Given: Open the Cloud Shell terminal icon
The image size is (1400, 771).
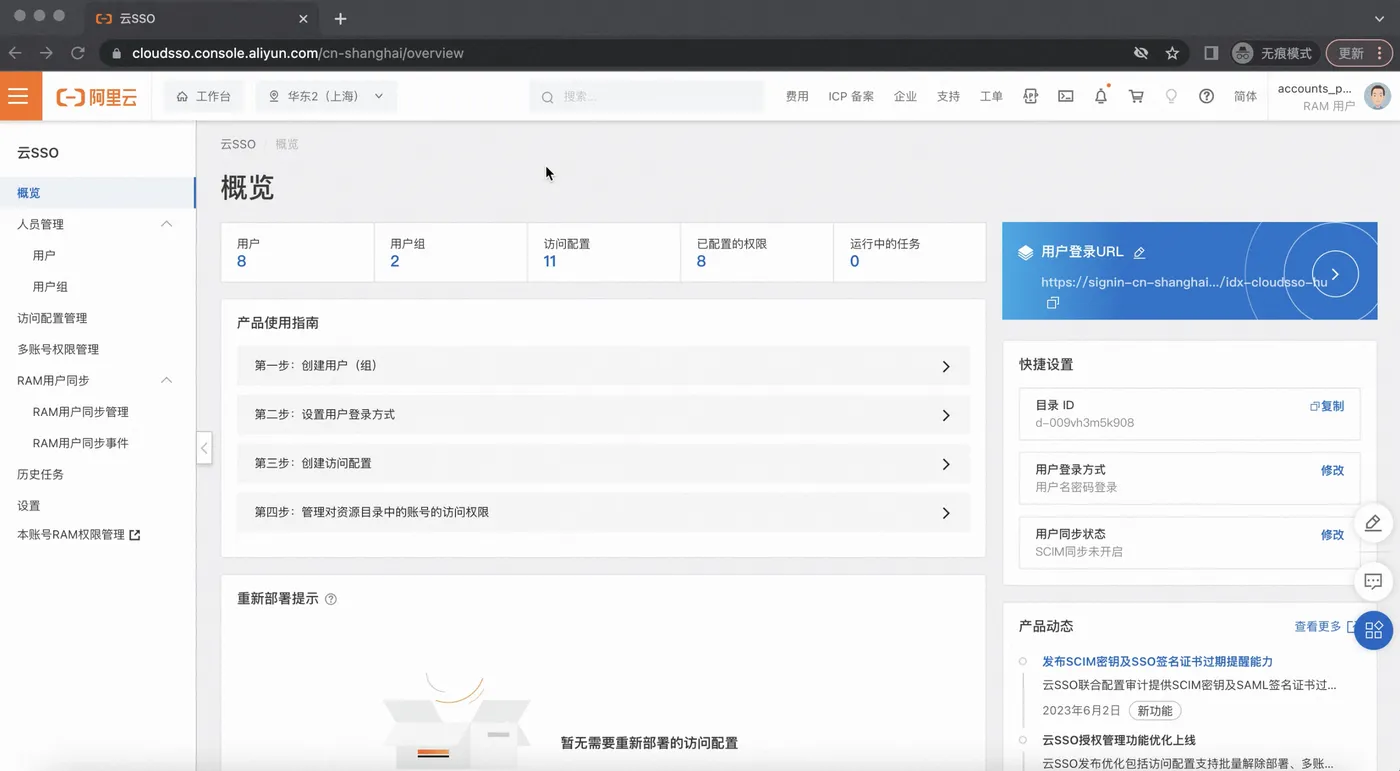Looking at the screenshot, I should (1066, 96).
